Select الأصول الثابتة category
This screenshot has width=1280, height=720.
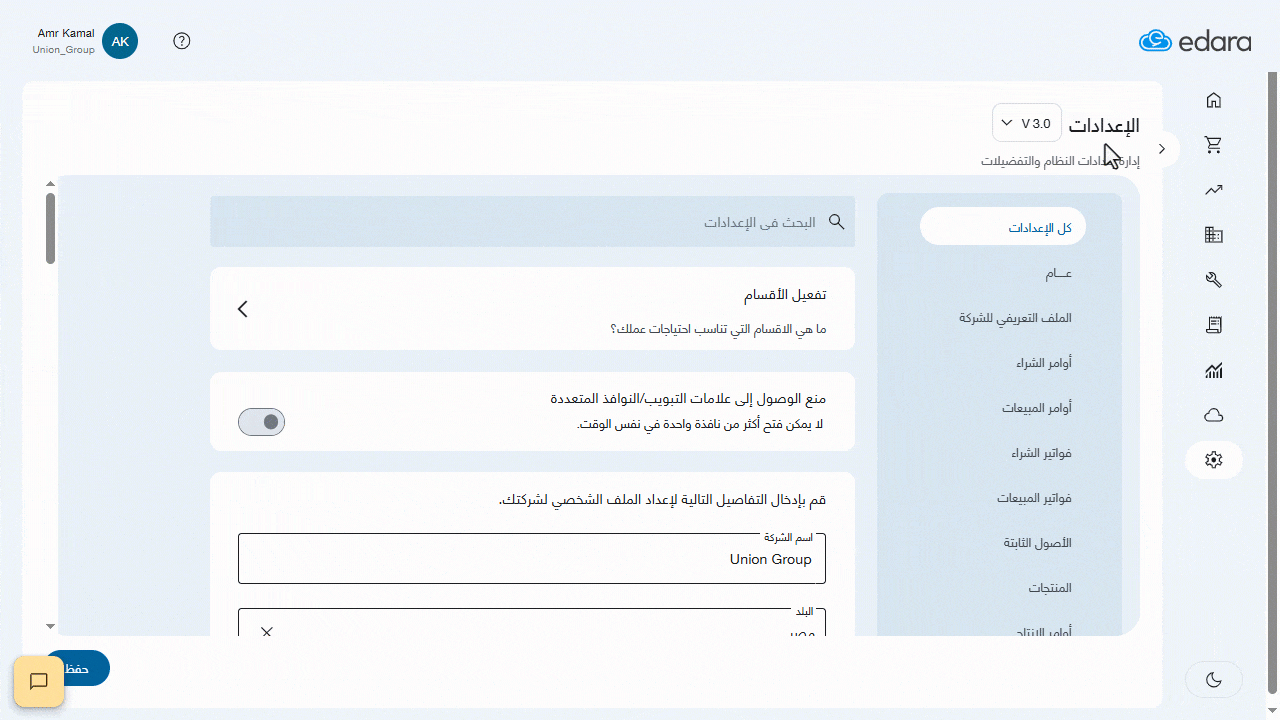pos(1038,543)
